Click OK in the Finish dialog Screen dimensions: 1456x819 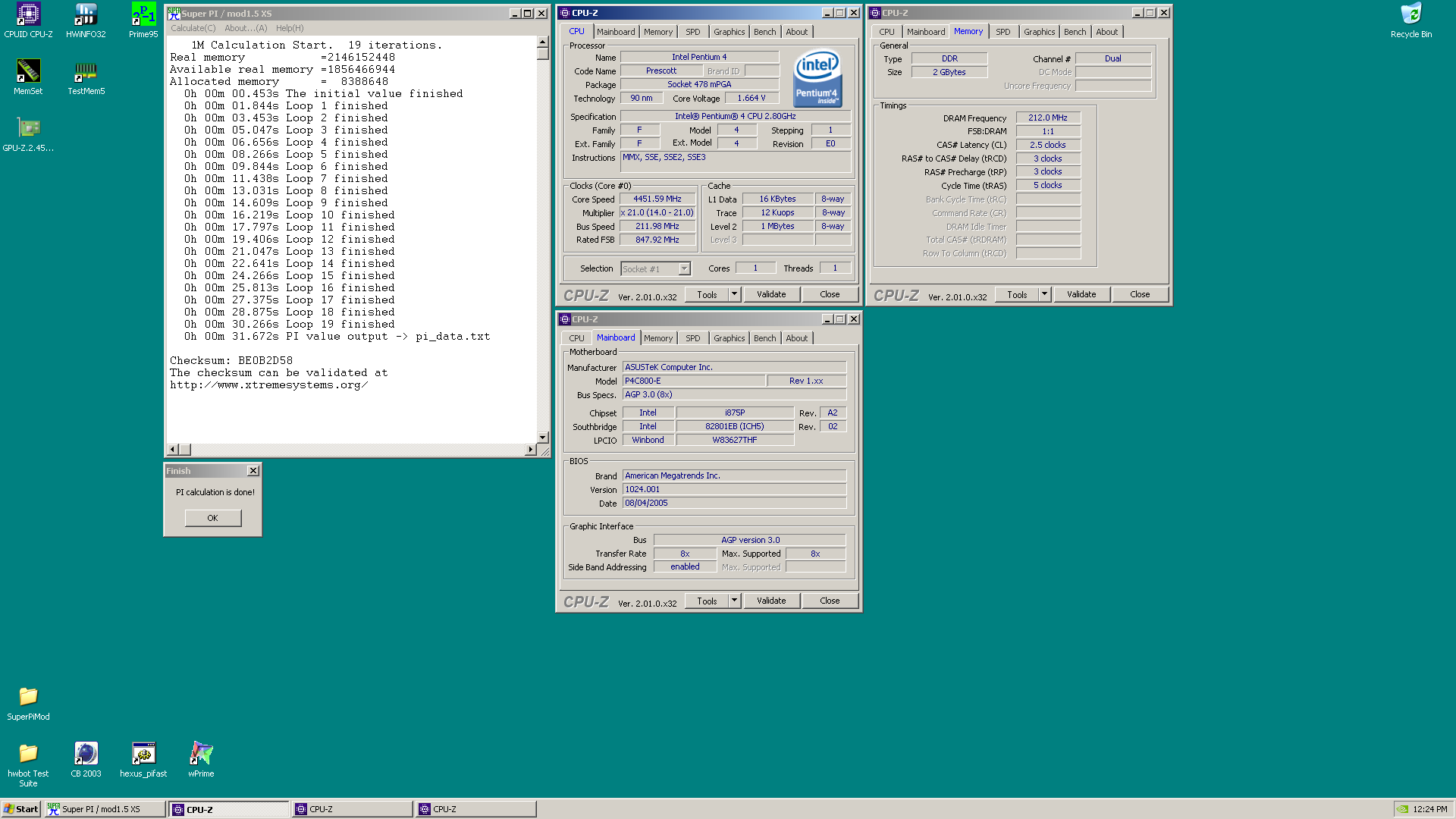click(x=213, y=518)
